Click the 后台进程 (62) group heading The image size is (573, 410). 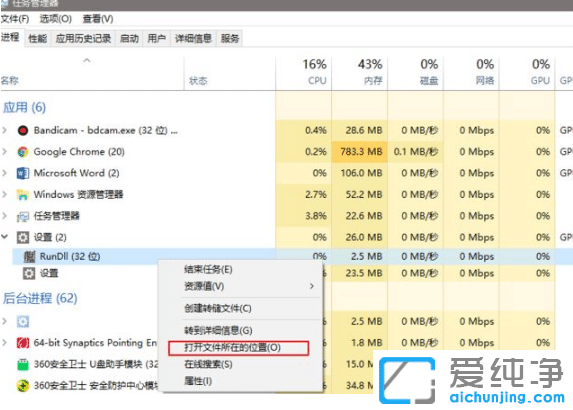tap(40, 299)
